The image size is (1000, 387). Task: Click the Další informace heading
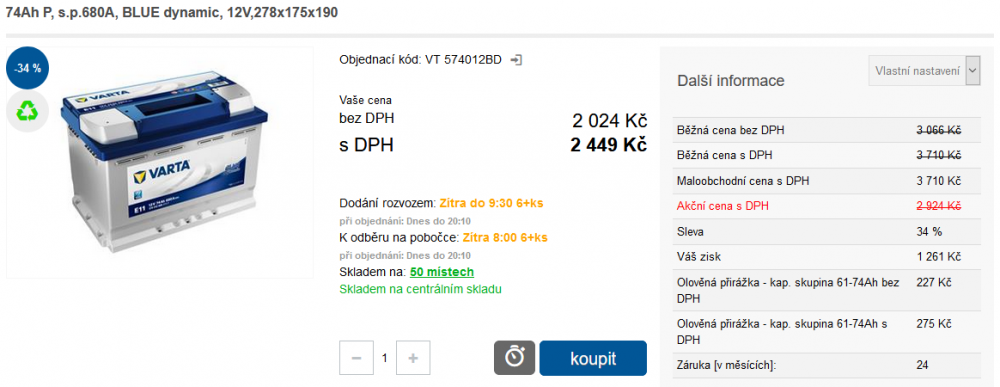730,81
